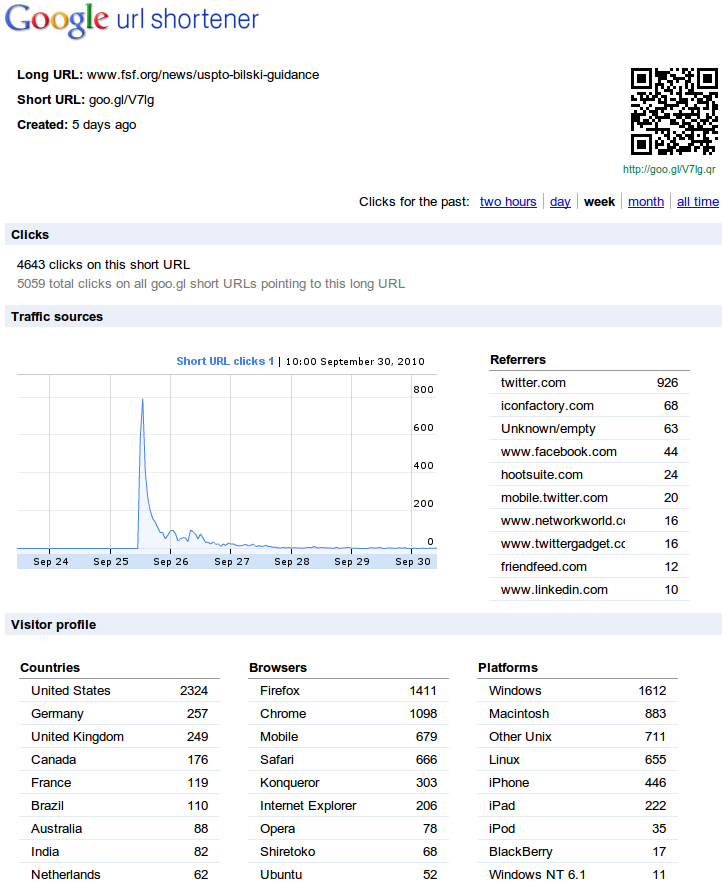Screen dimensions: 722x884
Task: Click iPod in Platforms
Action: pyautogui.click(x=577, y=829)
